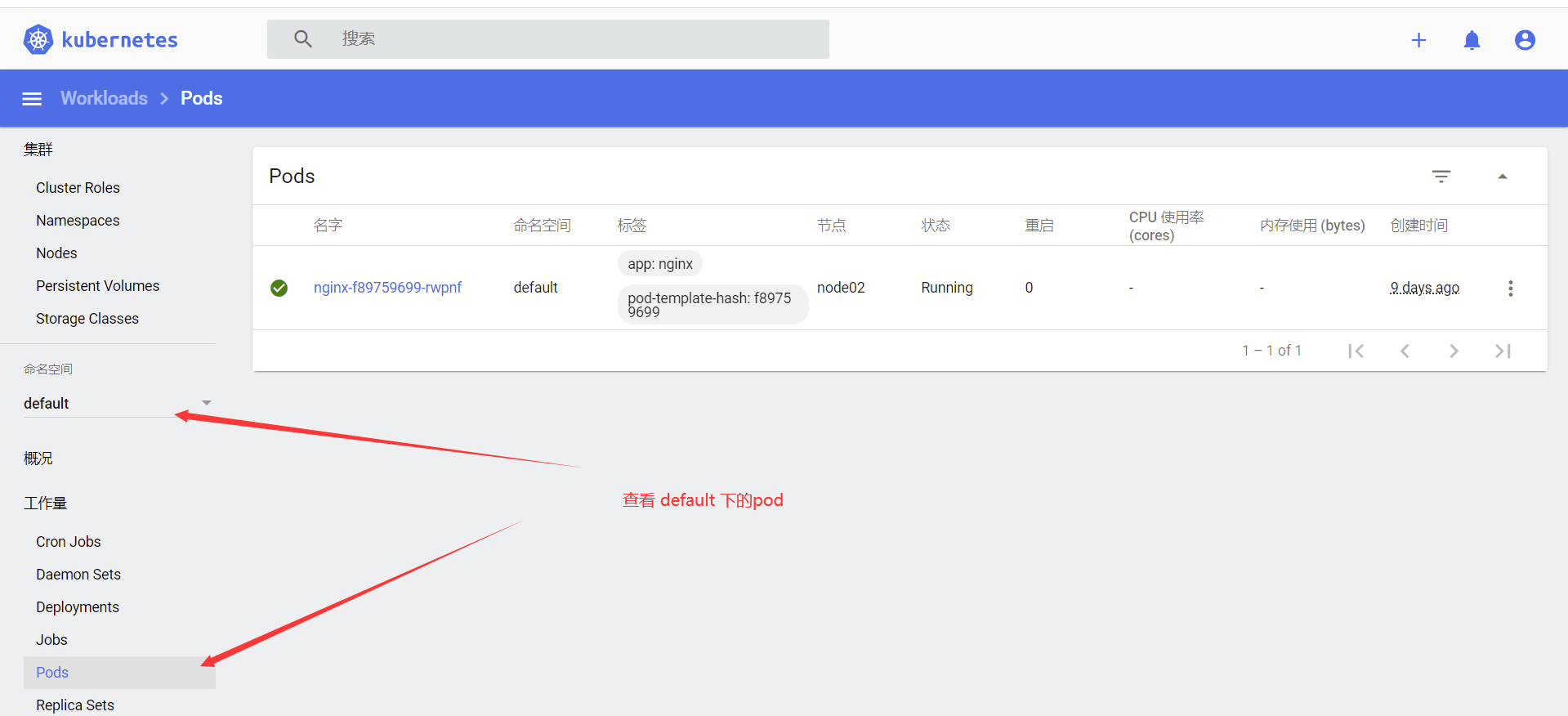Viewport: 1568px width, 716px height.
Task: Click the default namespace table cell
Action: [x=535, y=288]
